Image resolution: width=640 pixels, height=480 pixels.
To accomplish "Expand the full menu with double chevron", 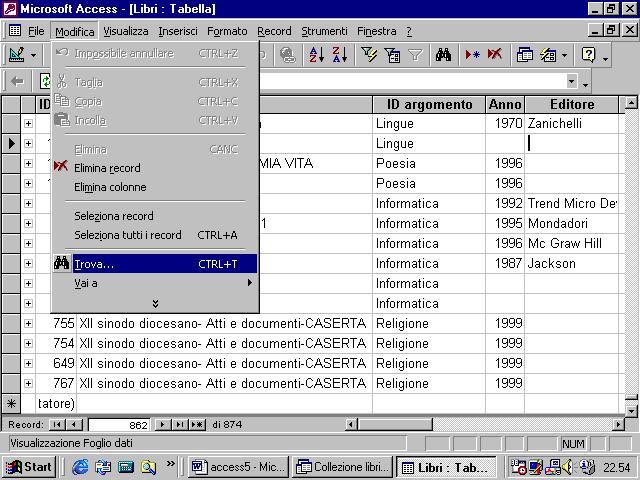I will [x=155, y=303].
